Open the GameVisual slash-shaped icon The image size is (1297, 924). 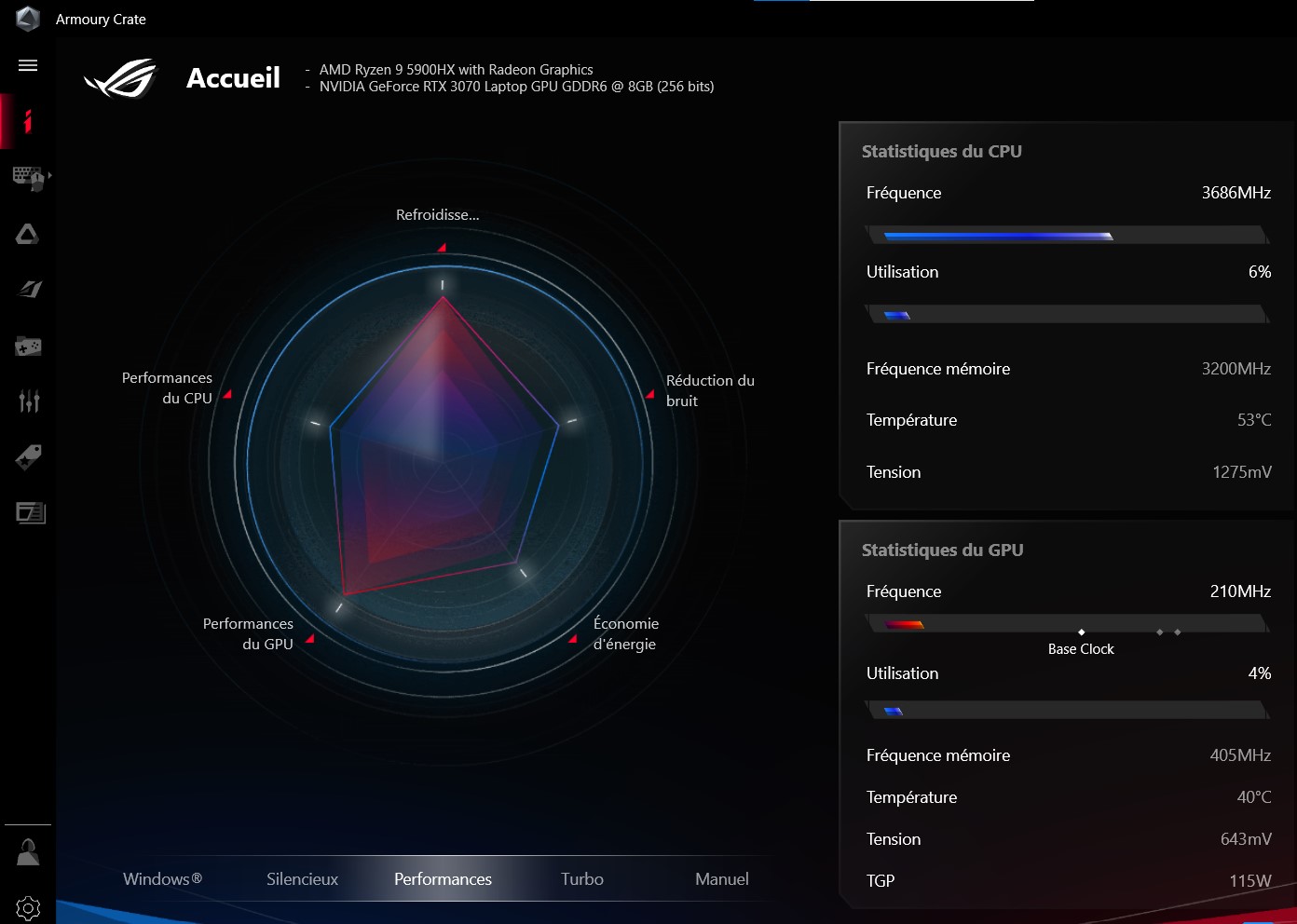[x=30, y=290]
